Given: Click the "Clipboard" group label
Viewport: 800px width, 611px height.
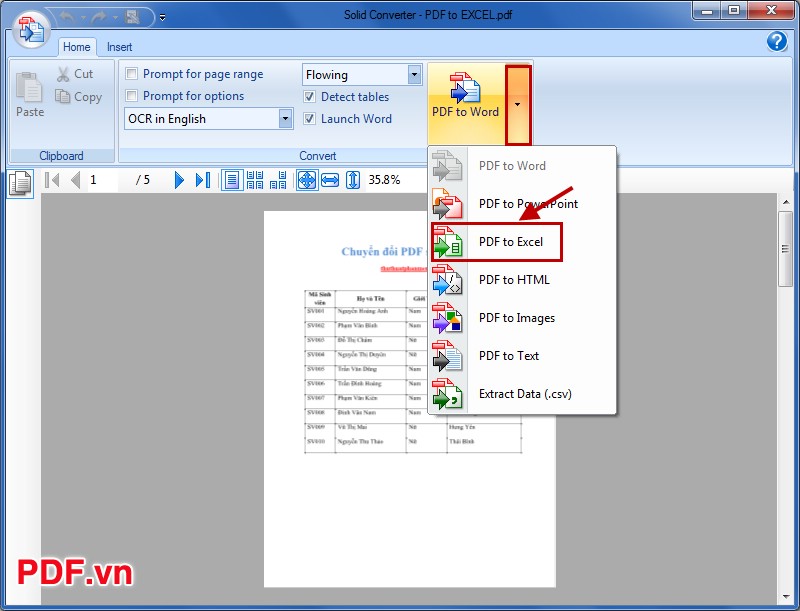Looking at the screenshot, I should tap(61, 156).
